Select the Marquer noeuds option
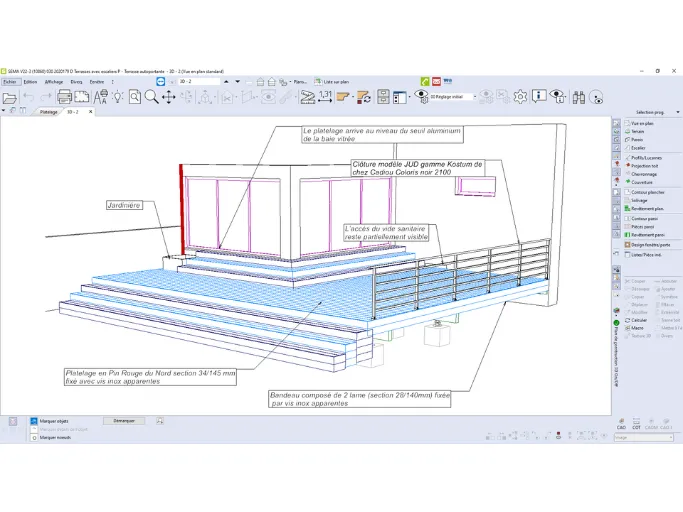 (51, 437)
